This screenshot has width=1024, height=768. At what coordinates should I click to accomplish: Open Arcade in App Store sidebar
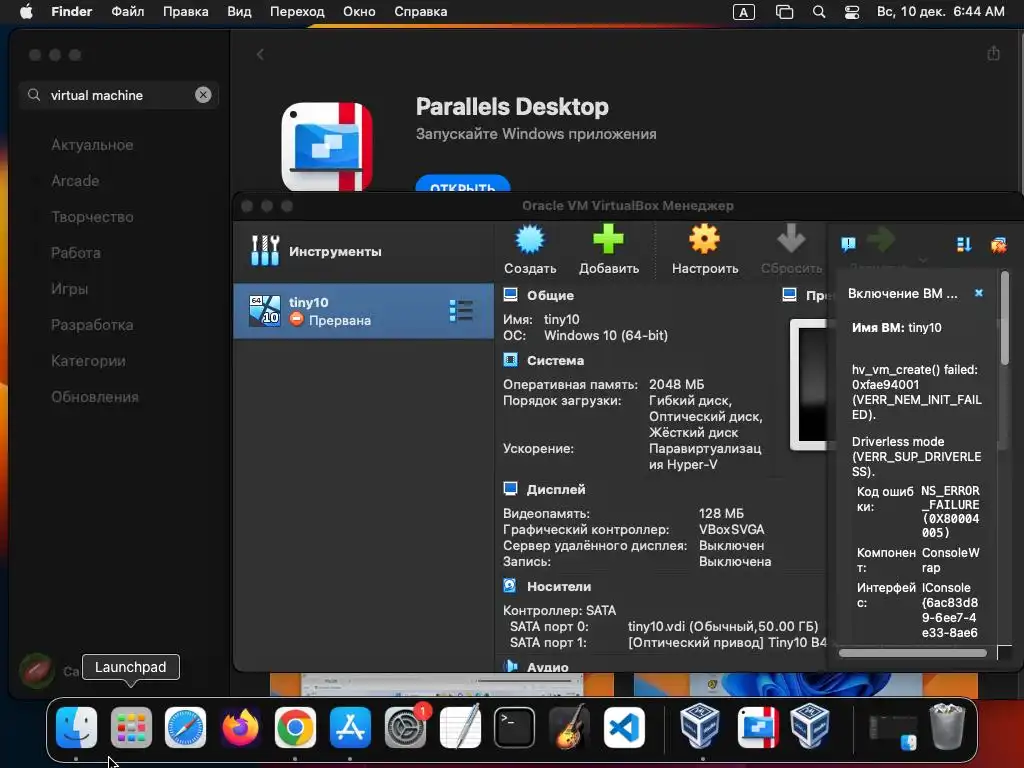coord(75,181)
